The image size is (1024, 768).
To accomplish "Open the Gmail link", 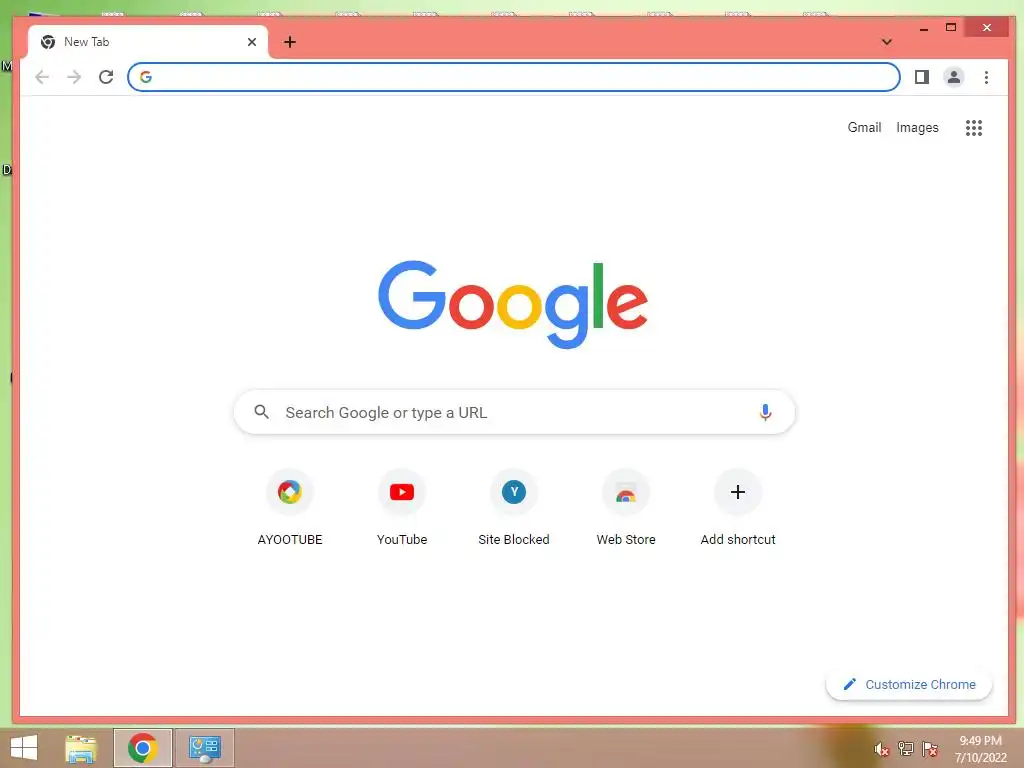I will pos(864,127).
